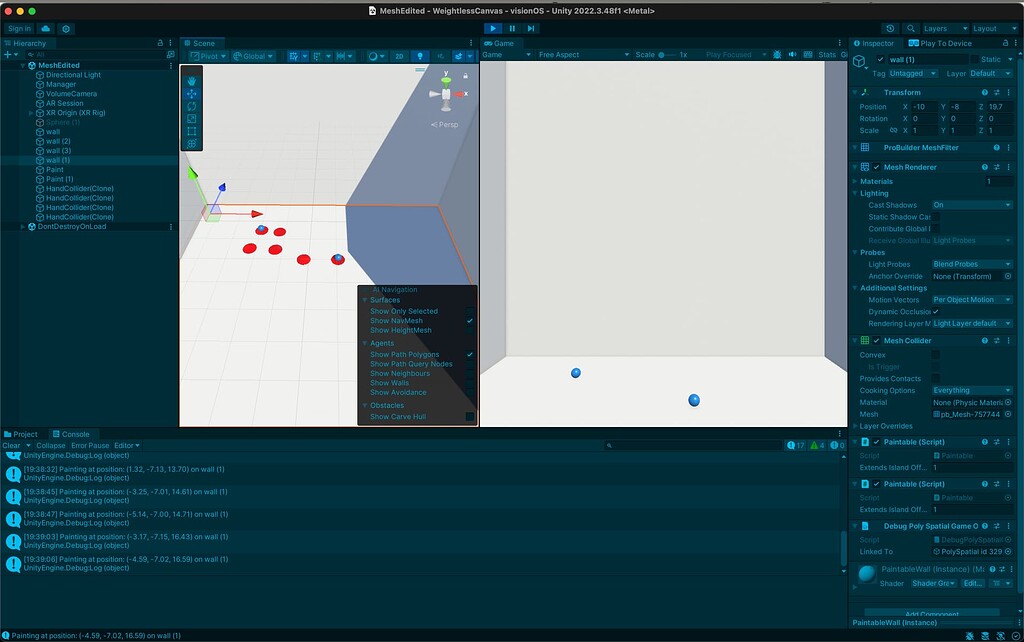Click Clear in the Console toolbar
Viewport: 1024px width, 642px height.
point(9,445)
